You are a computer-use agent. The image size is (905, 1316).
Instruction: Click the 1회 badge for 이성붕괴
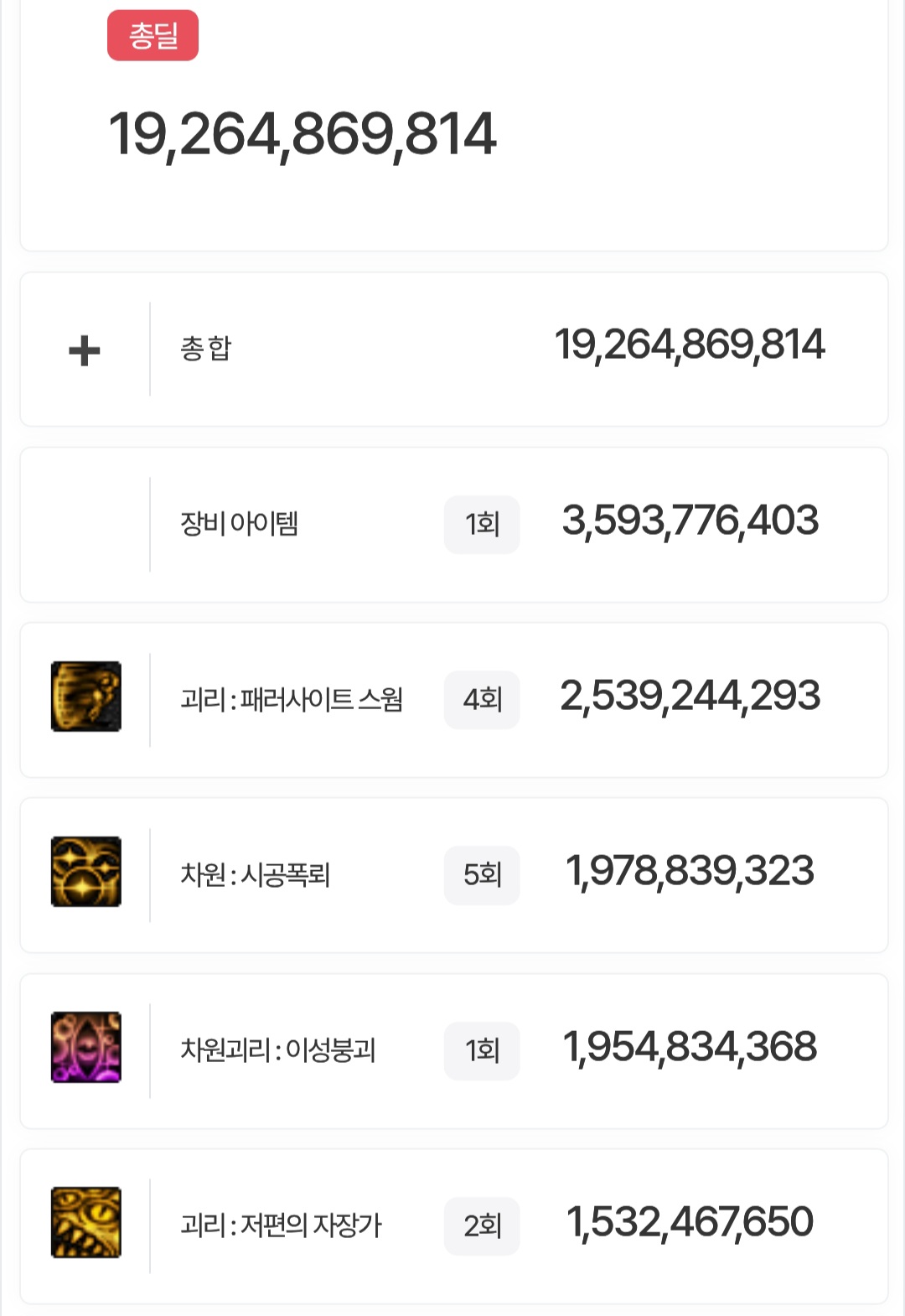tap(482, 1050)
